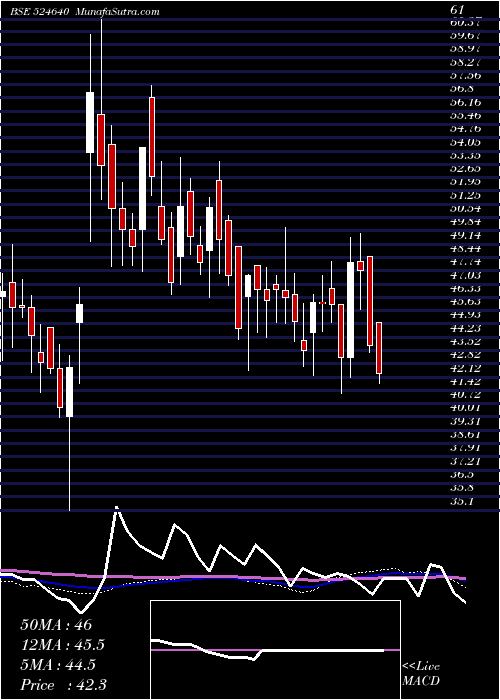Select the 'Price : 42.3' reading
The image size is (500, 700).
click(63, 685)
